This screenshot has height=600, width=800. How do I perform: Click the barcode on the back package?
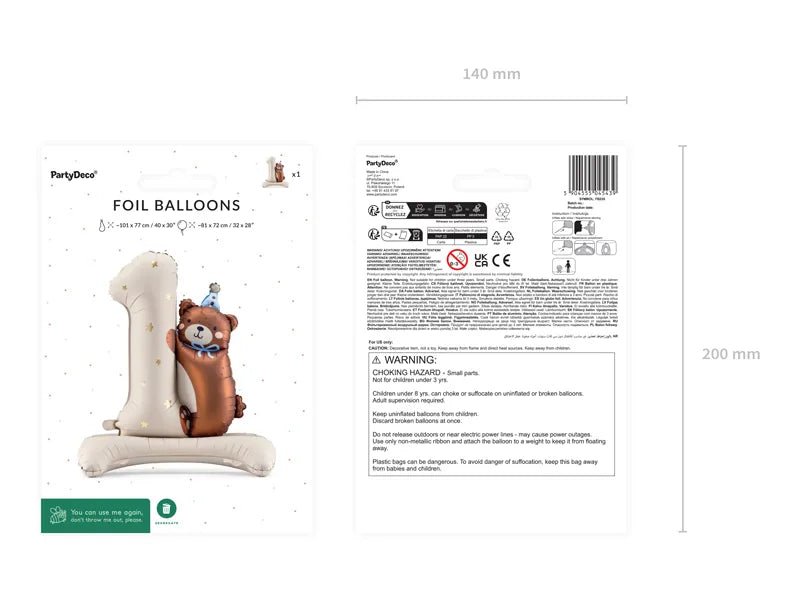point(593,173)
